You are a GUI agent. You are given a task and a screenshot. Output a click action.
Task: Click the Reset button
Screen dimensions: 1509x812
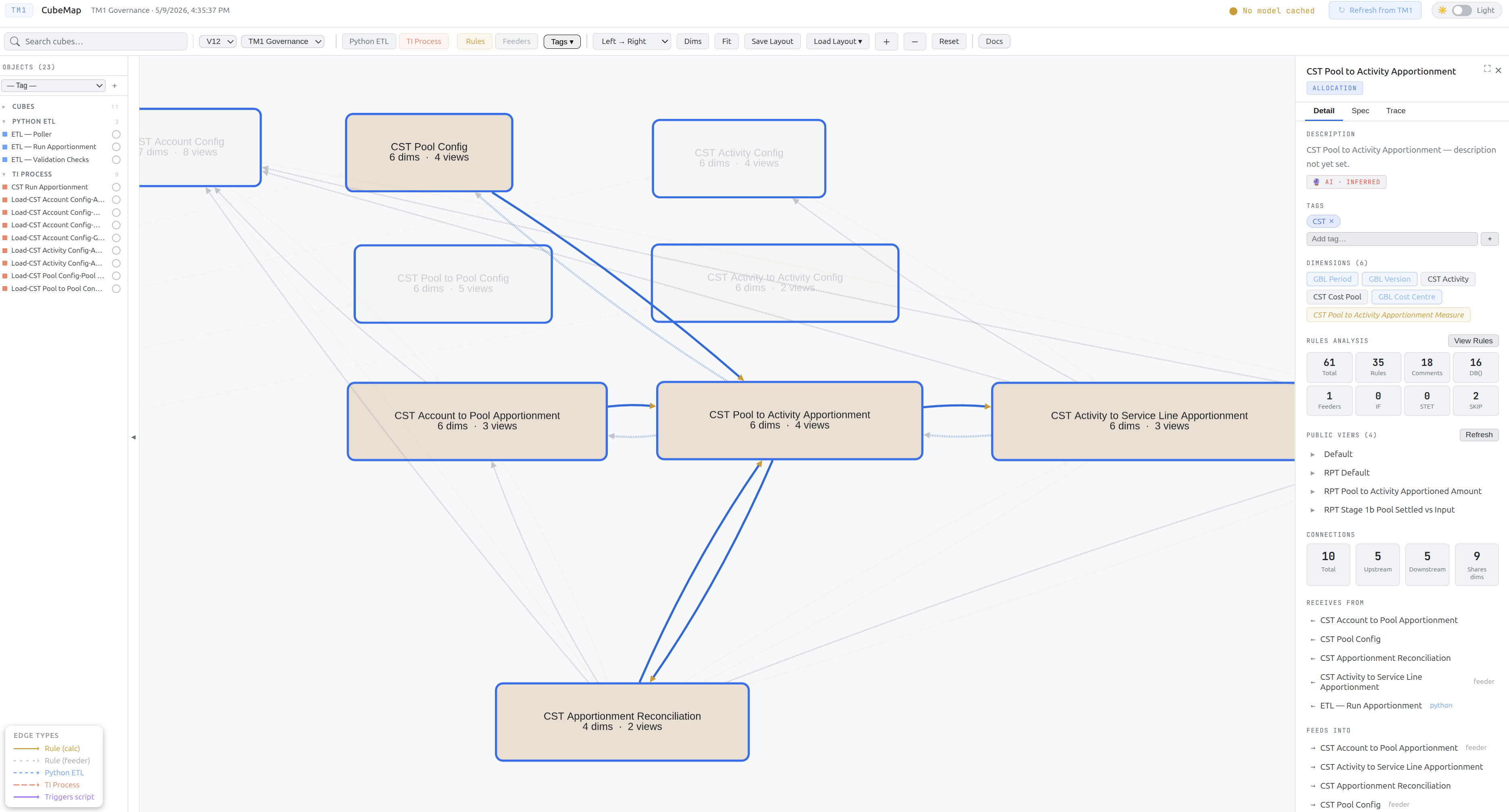click(949, 42)
